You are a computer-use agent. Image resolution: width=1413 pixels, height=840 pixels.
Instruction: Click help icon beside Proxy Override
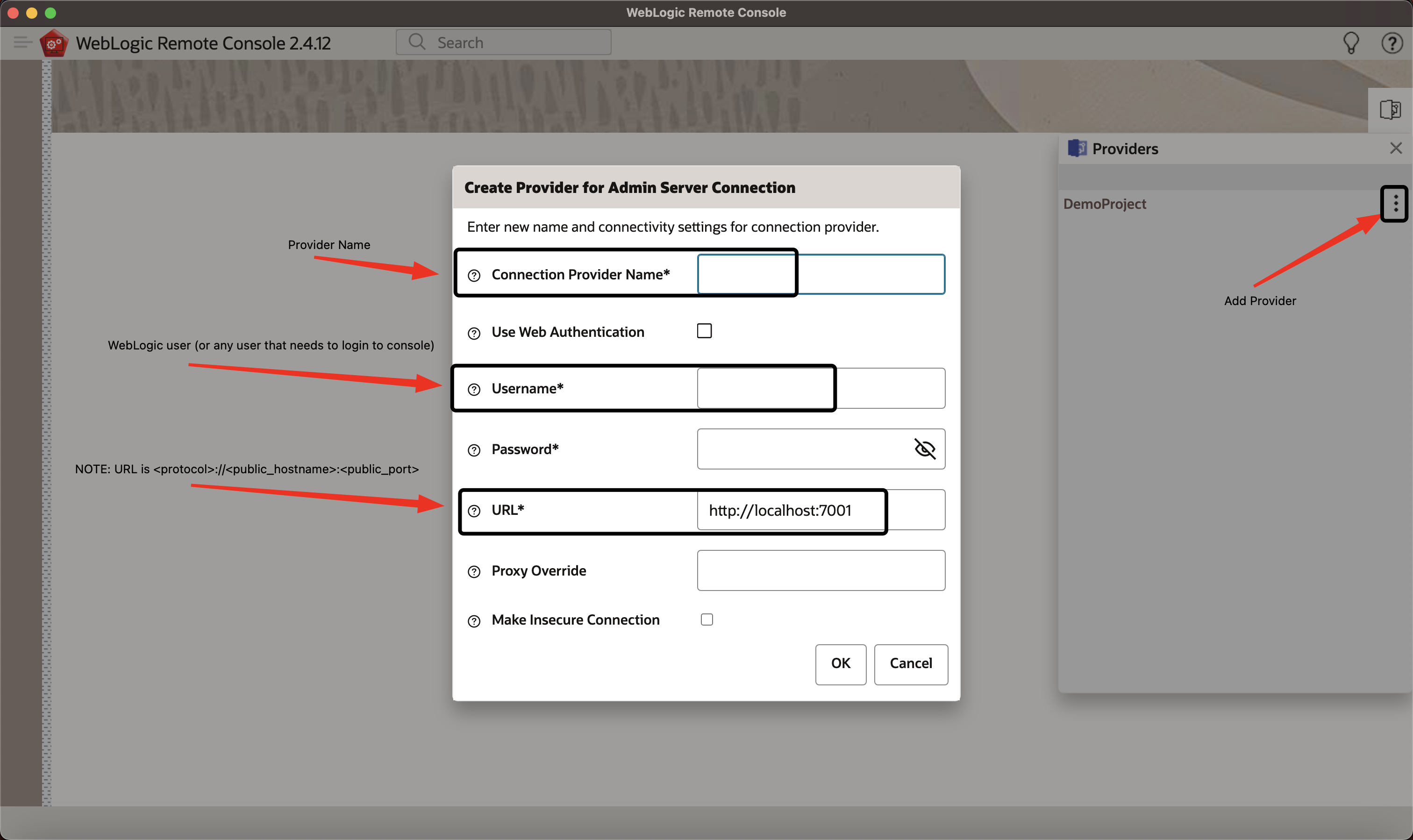click(x=474, y=572)
